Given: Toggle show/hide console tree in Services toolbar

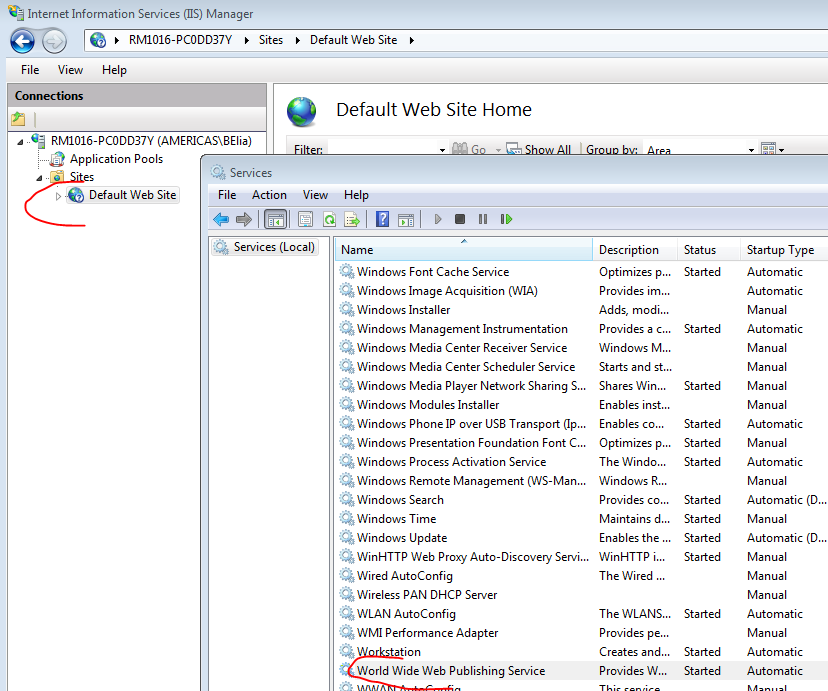Looking at the screenshot, I should pos(276,219).
